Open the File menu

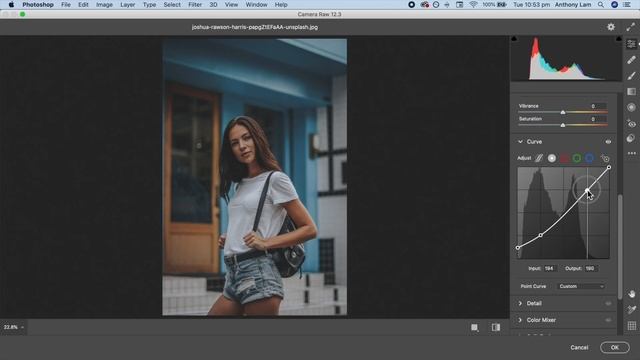coord(66,5)
